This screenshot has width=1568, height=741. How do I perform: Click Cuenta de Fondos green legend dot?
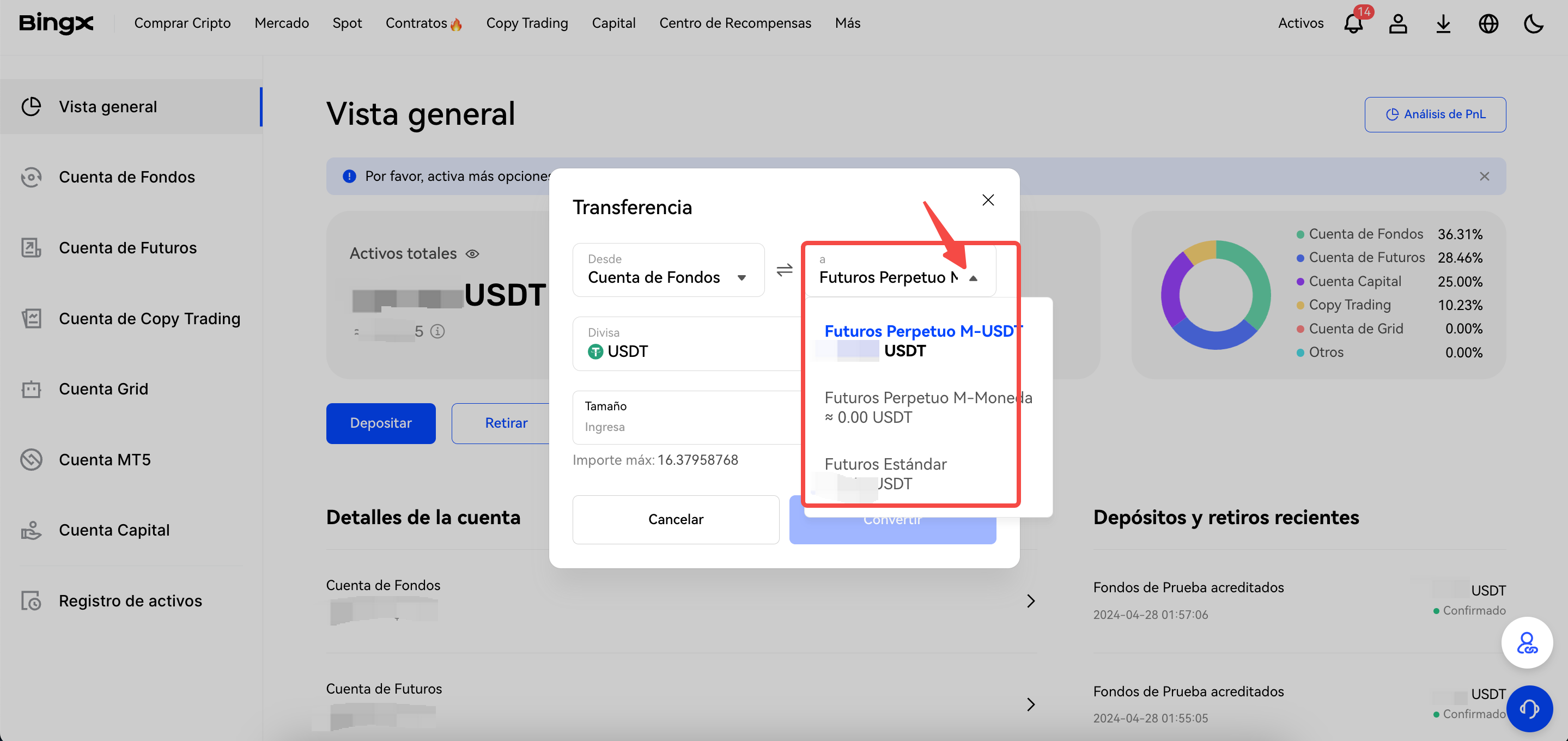click(x=1300, y=234)
